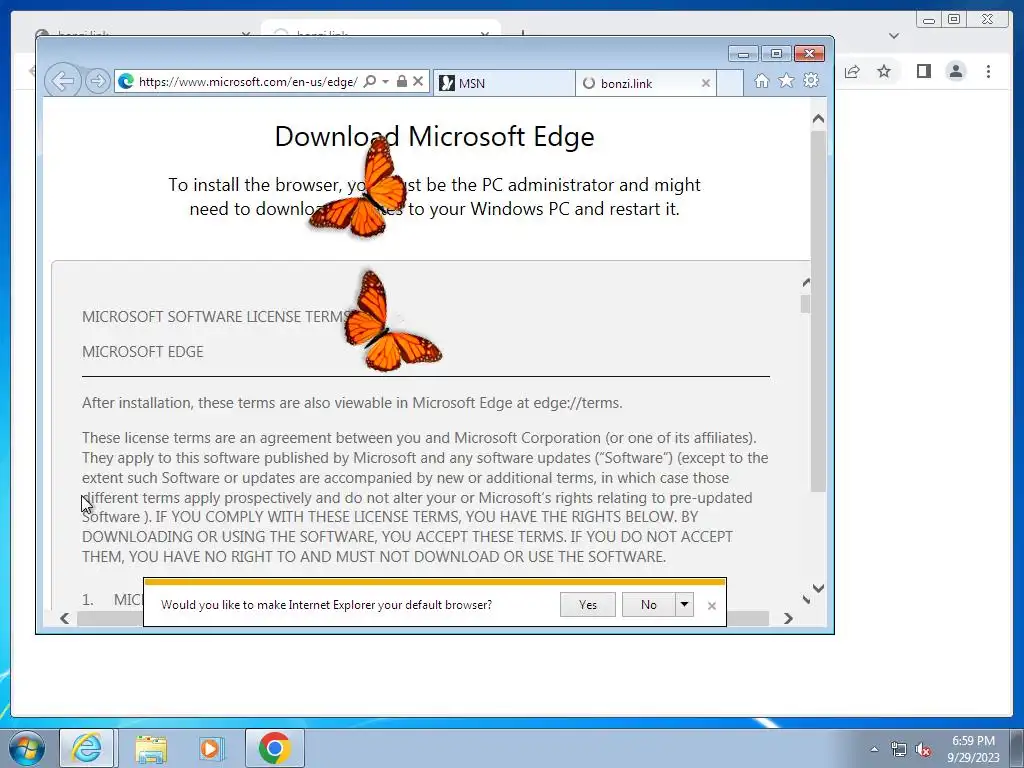Switch to the bonzi.link tab in Internet Explorer
The image size is (1024, 768).
click(x=645, y=83)
